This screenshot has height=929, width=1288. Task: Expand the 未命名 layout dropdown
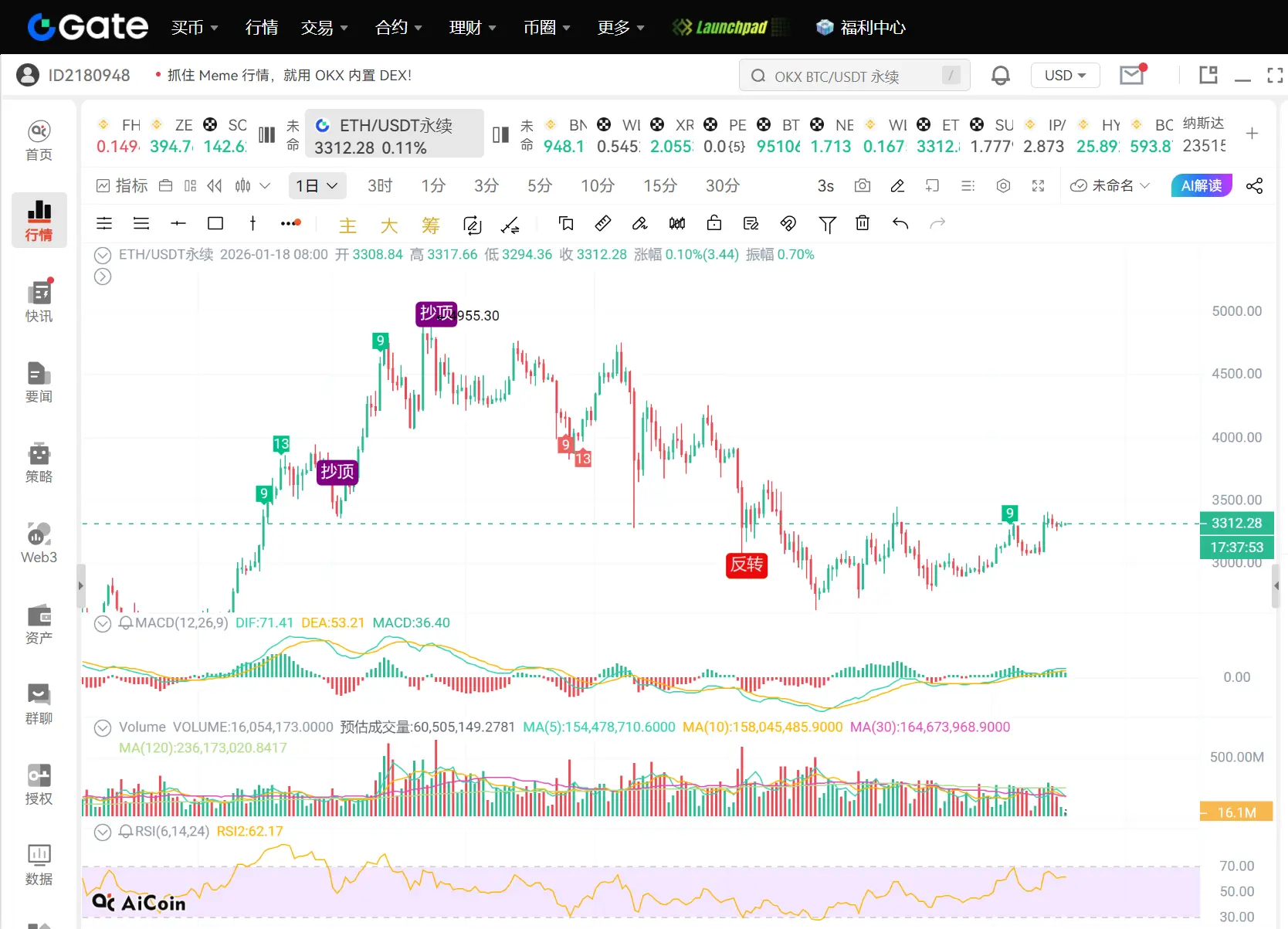tap(1110, 185)
